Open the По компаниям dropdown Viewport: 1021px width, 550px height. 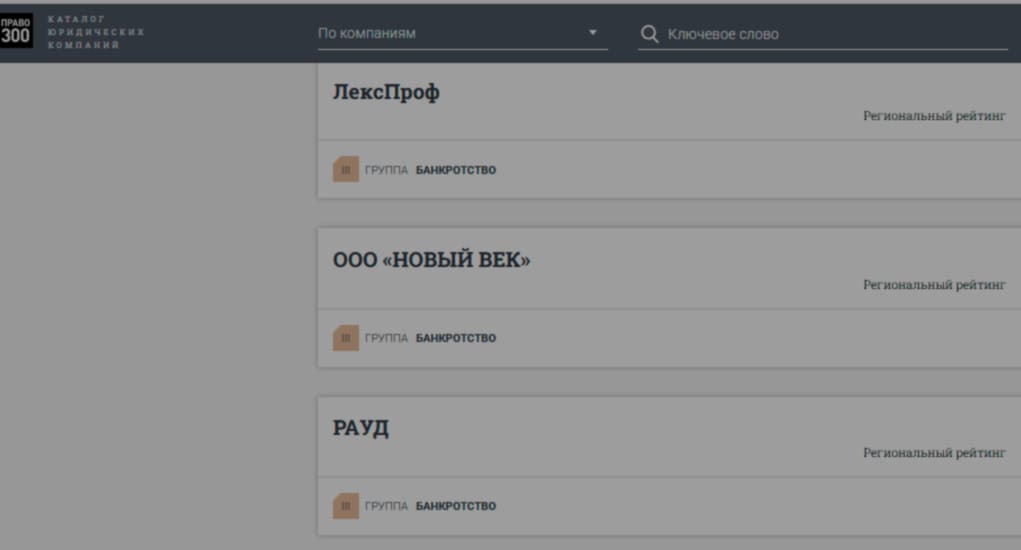[x=450, y=34]
